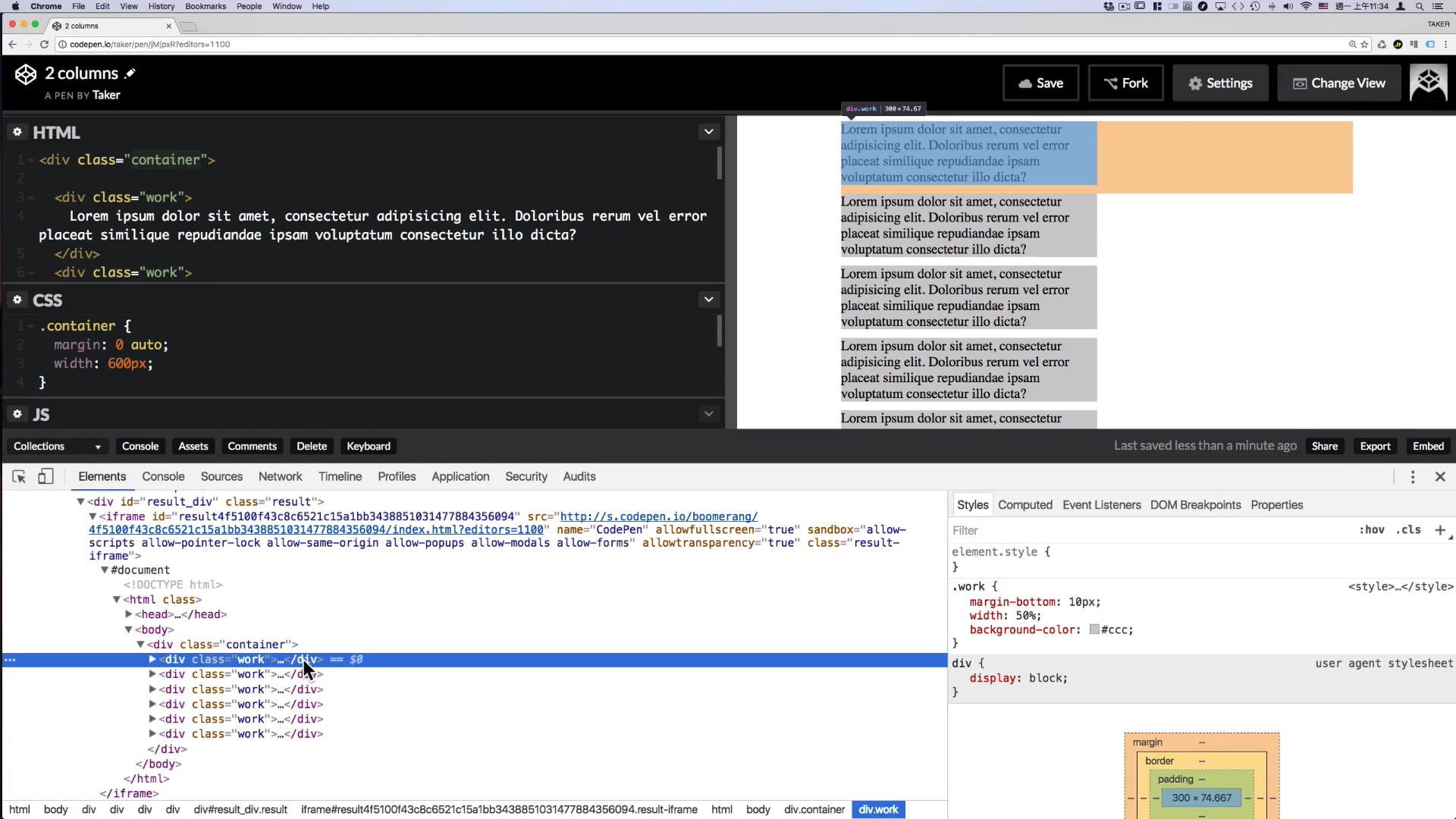Activate DevTools inspect element picker
The height and width of the screenshot is (819, 1456).
coord(19,476)
